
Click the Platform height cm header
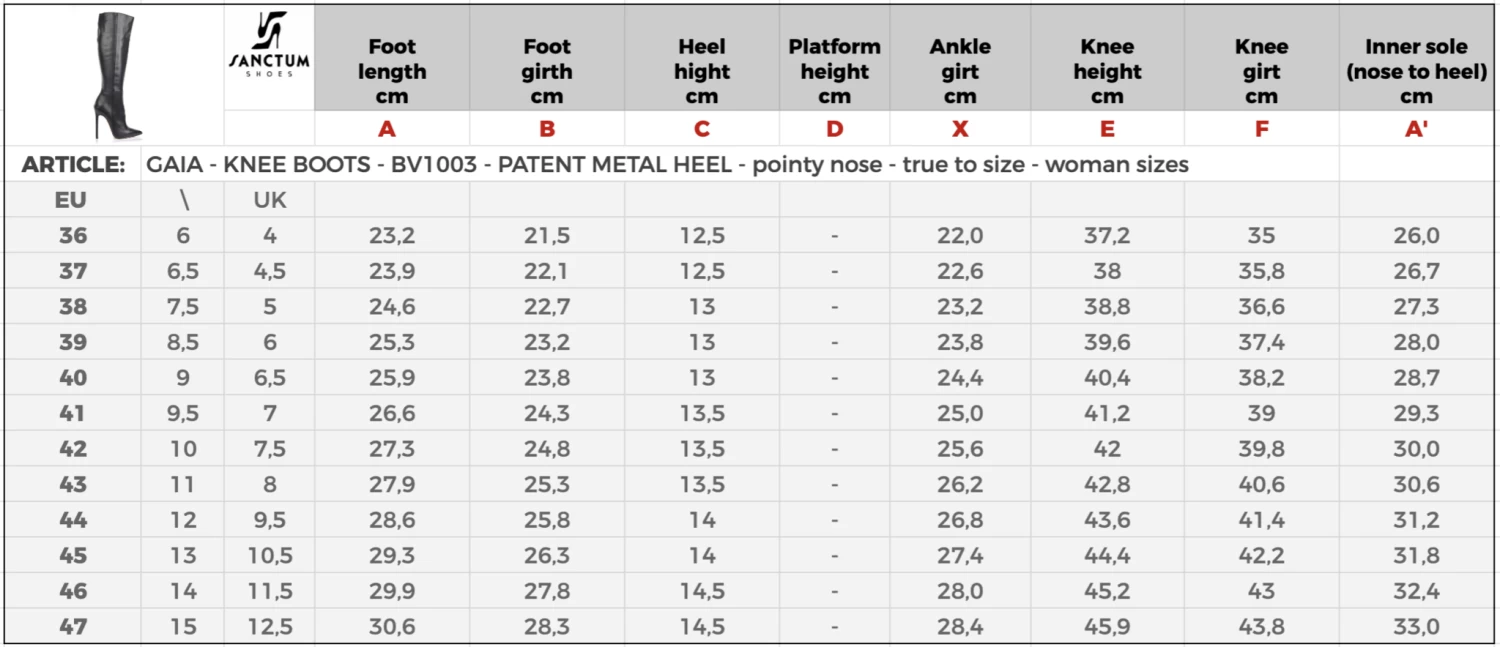click(834, 71)
